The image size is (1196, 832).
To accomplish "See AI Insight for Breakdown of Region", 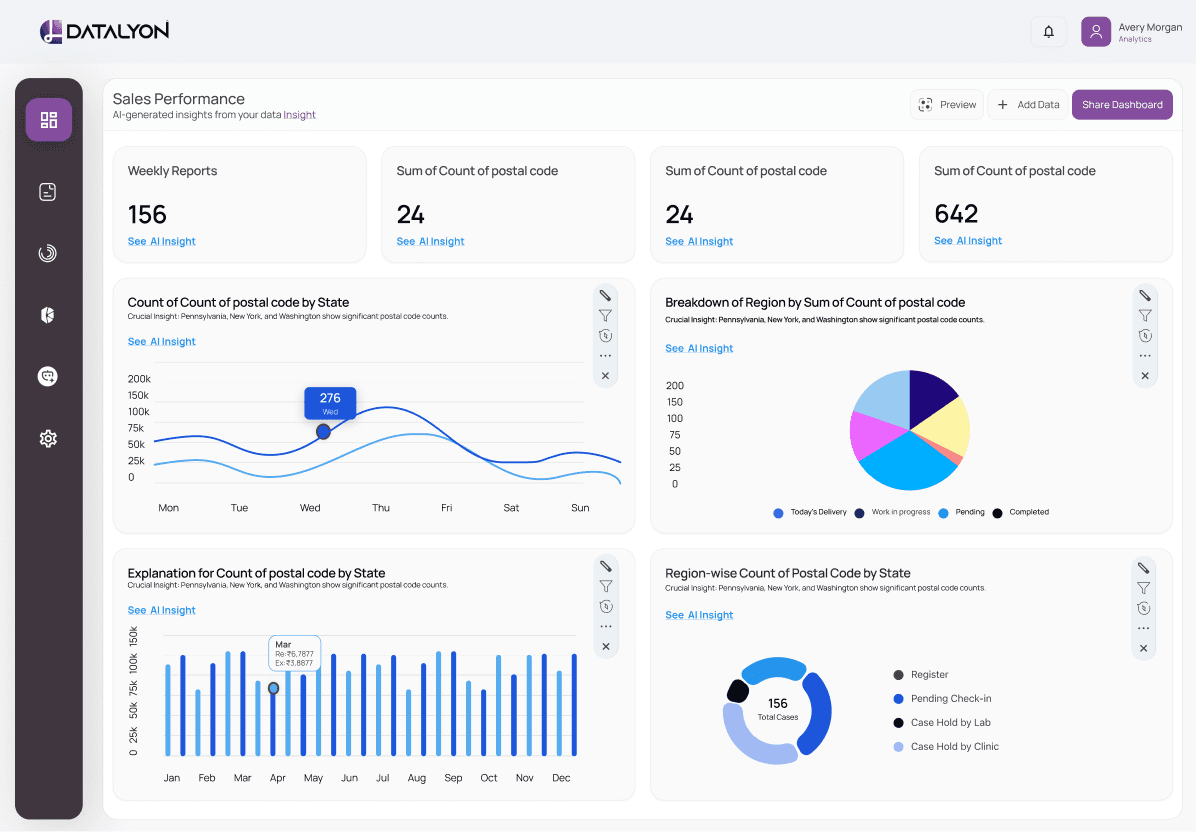I will coord(699,349).
